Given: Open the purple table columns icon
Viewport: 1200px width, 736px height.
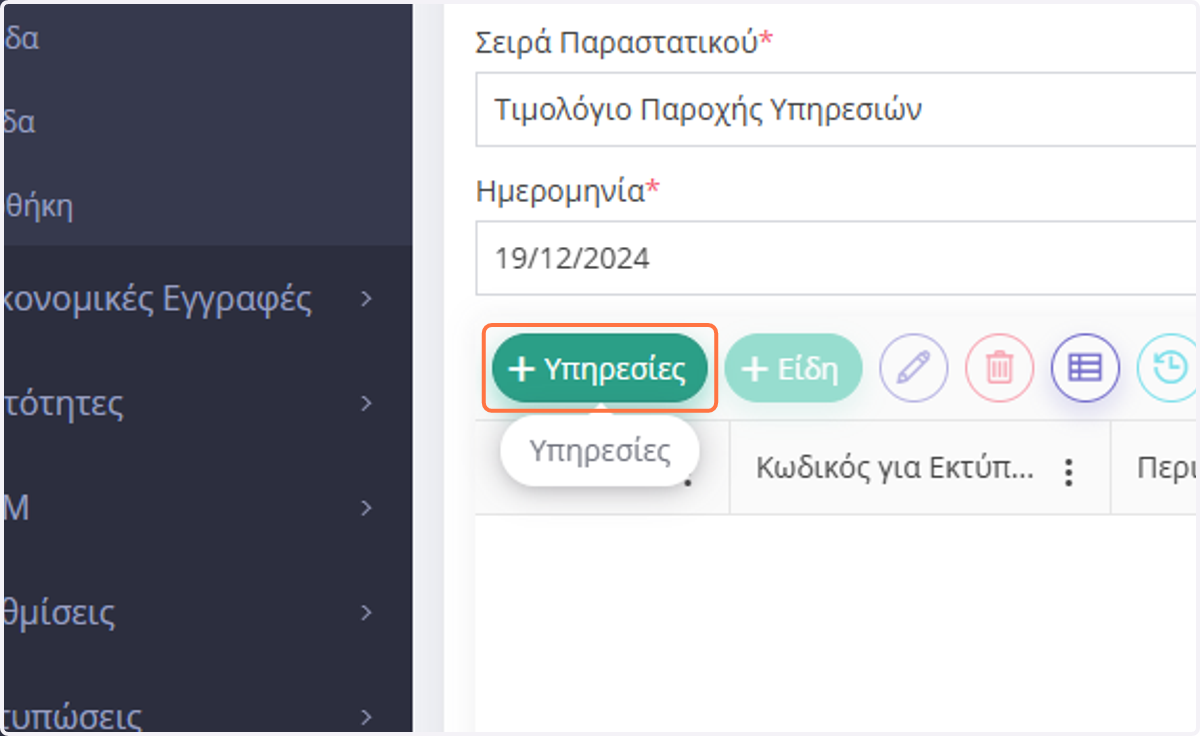Looking at the screenshot, I should 1085,368.
